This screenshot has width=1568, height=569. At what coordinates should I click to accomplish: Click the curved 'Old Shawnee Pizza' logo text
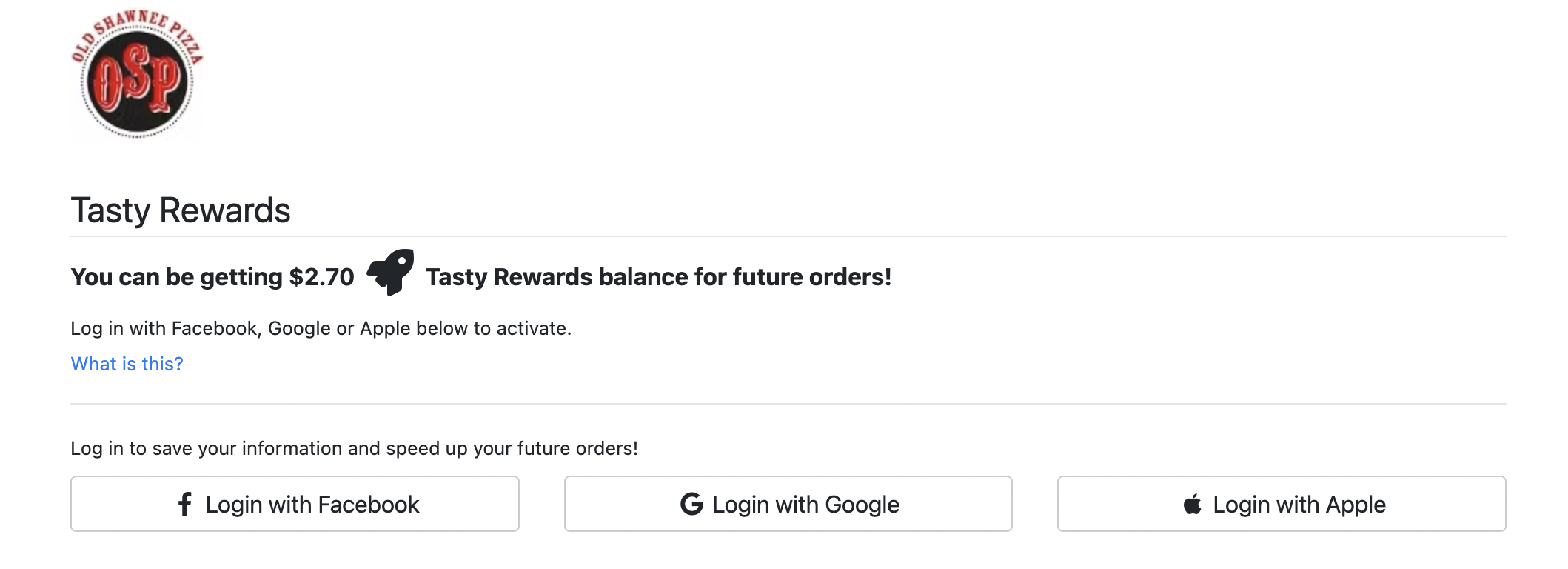tap(137, 33)
